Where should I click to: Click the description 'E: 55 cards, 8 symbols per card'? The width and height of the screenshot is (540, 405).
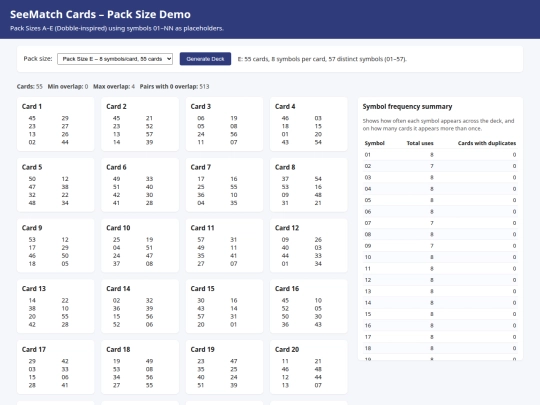(x=322, y=59)
